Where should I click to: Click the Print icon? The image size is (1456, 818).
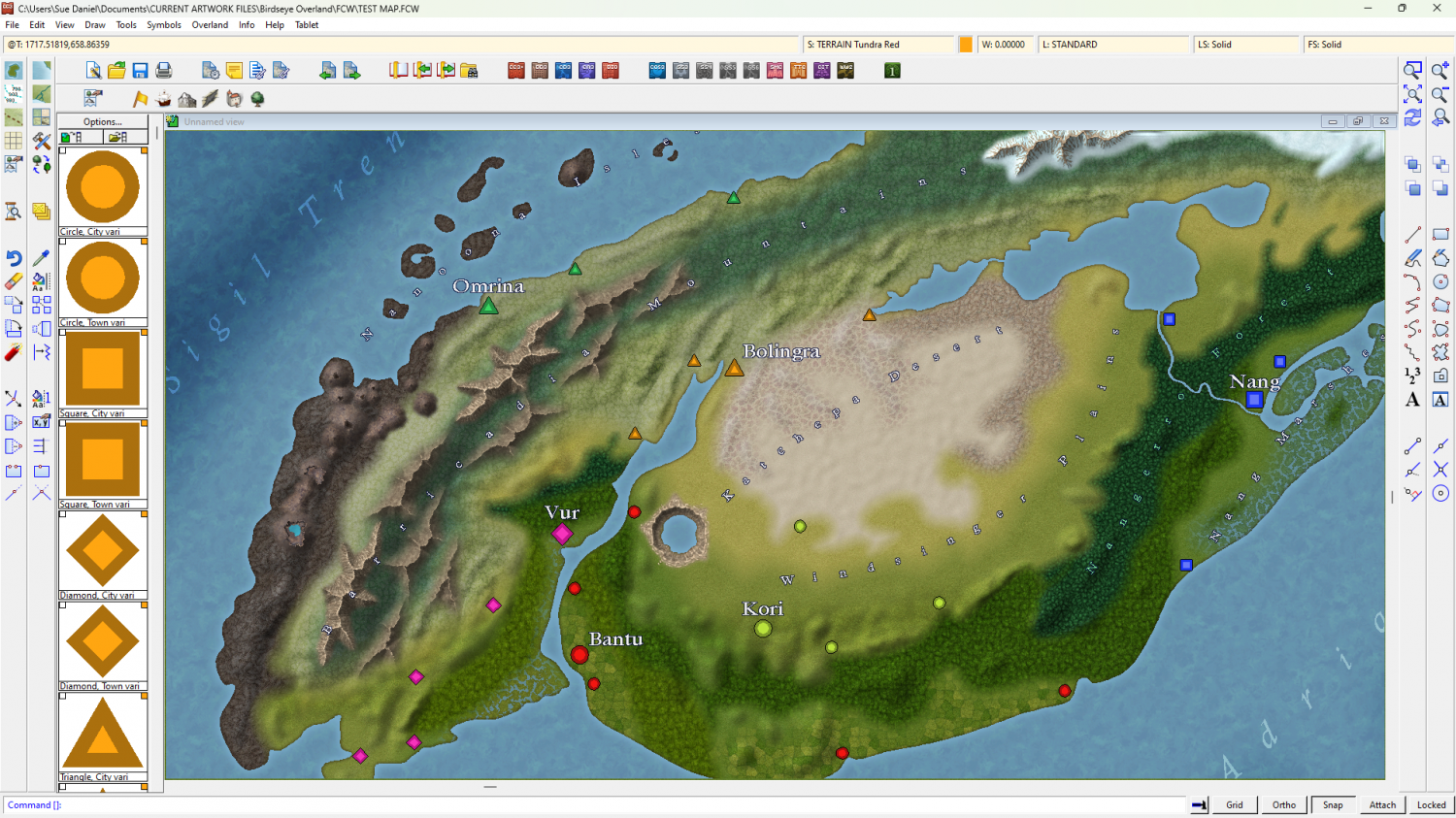[x=163, y=70]
